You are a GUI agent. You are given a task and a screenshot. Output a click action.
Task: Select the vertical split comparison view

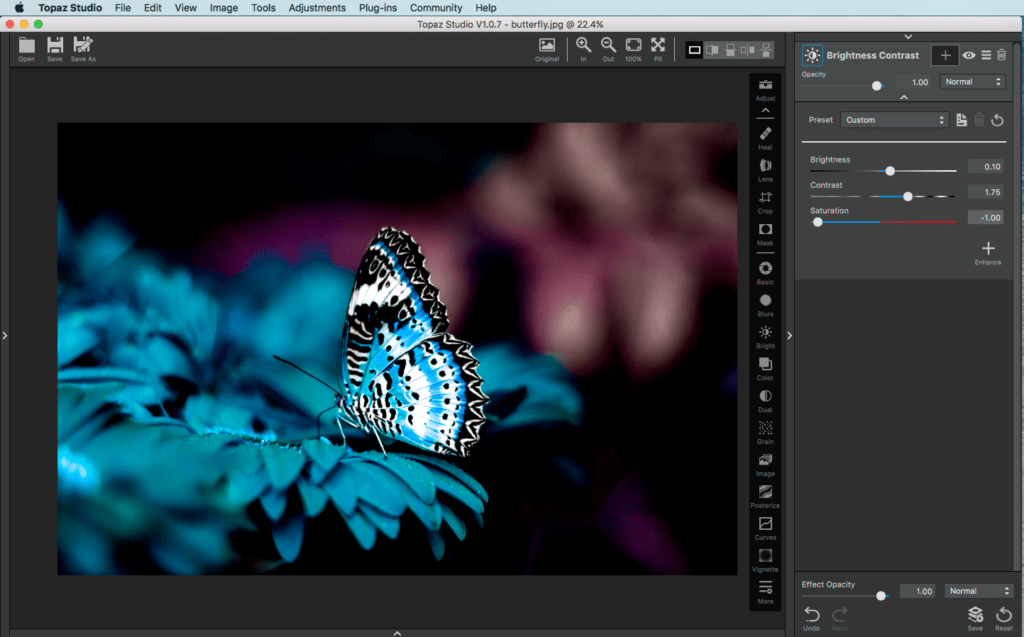(730, 50)
